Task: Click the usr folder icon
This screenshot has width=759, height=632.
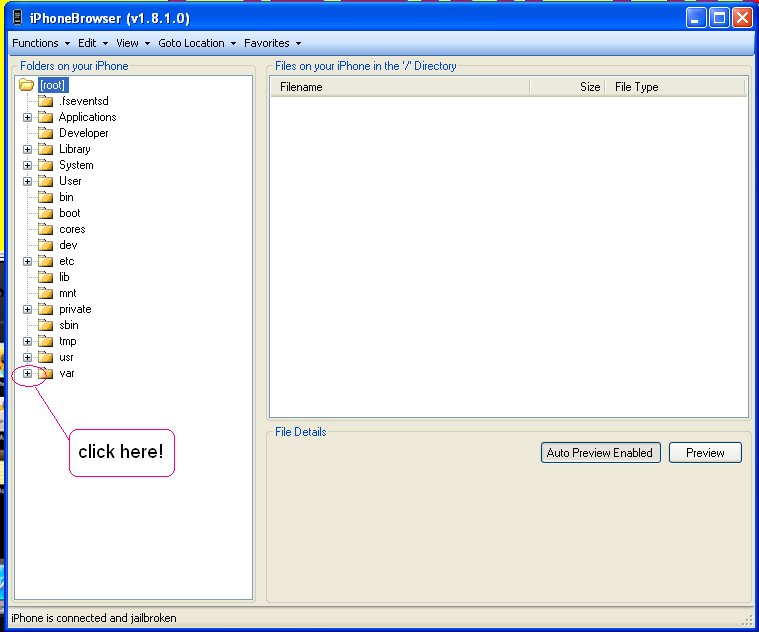Action: [x=46, y=357]
